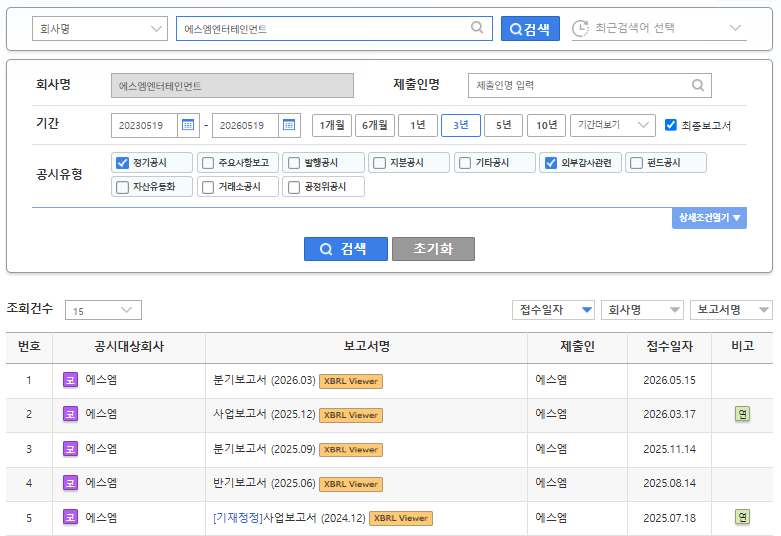
Task: Select the 3년 period
Action: pos(461,125)
